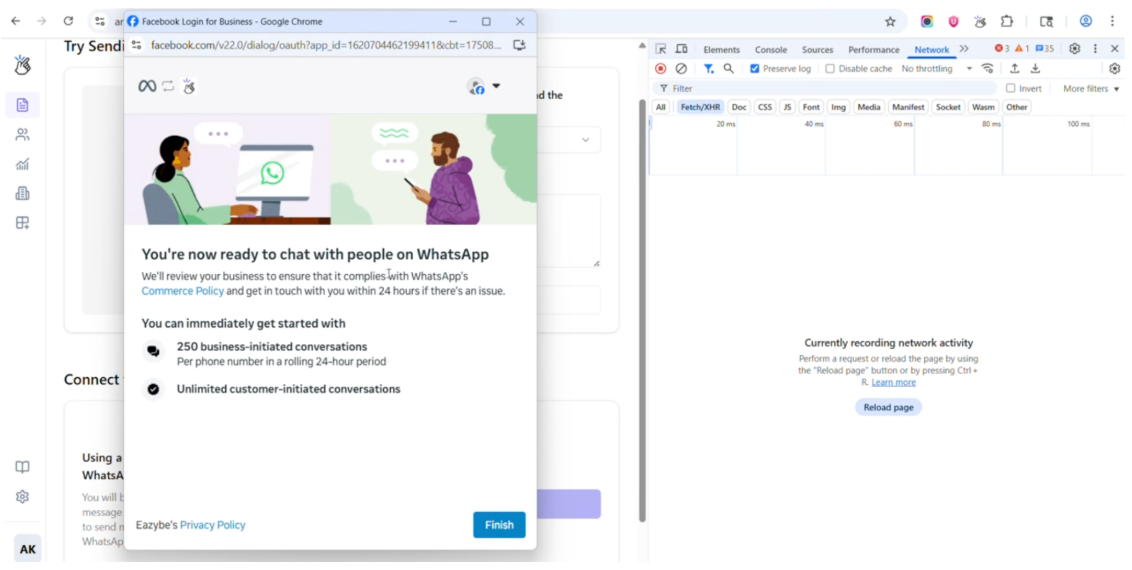Screen dimensions: 1132x570
Task: Switch to the Elements tab
Action: coord(721,50)
